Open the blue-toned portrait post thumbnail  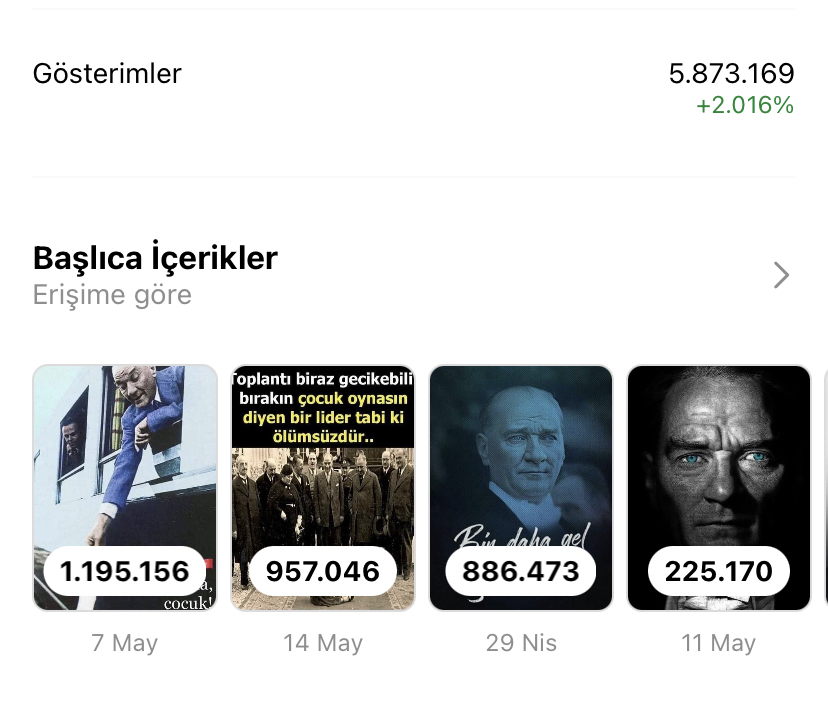pos(521,488)
